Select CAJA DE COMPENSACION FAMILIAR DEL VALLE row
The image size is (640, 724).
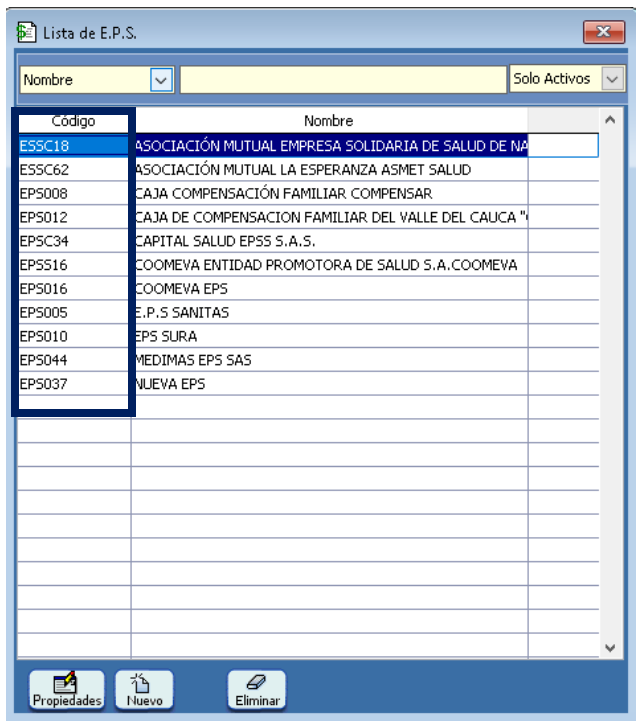tap(330, 217)
